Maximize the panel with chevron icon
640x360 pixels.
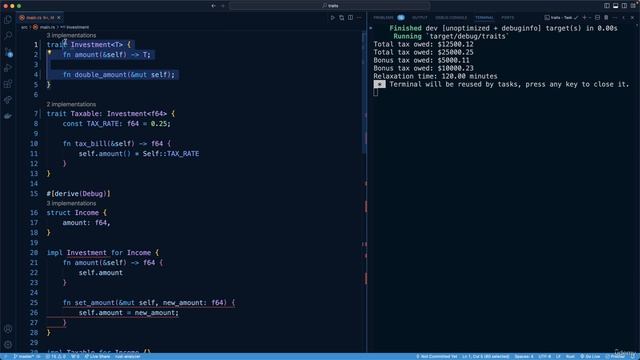[x=624, y=18]
